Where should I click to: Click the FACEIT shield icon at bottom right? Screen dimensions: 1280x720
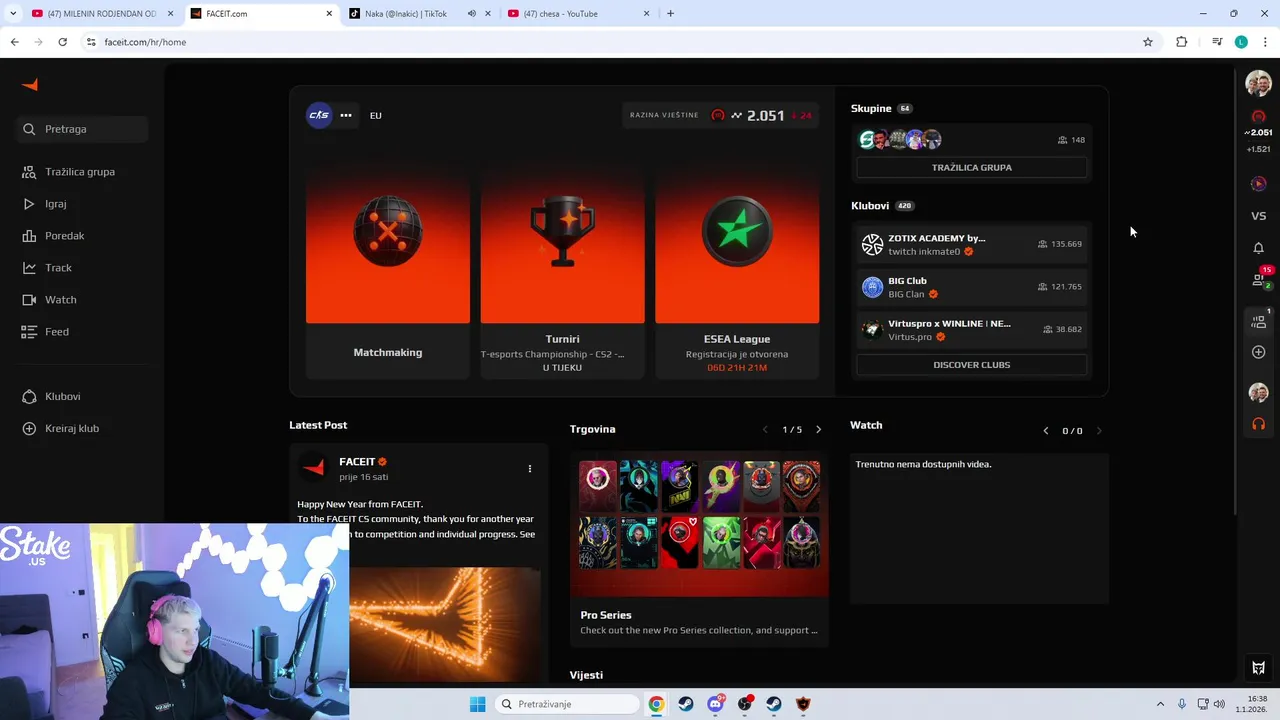pyautogui.click(x=1258, y=668)
